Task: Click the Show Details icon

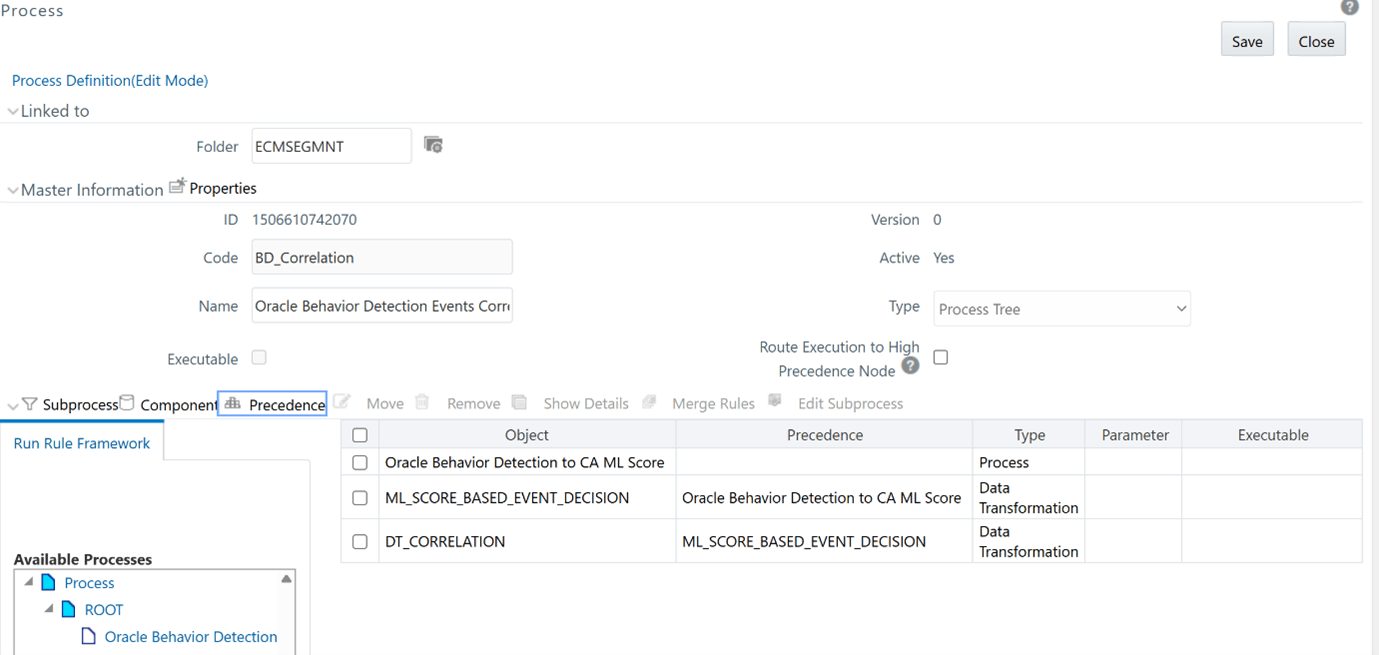Action: click(x=519, y=402)
